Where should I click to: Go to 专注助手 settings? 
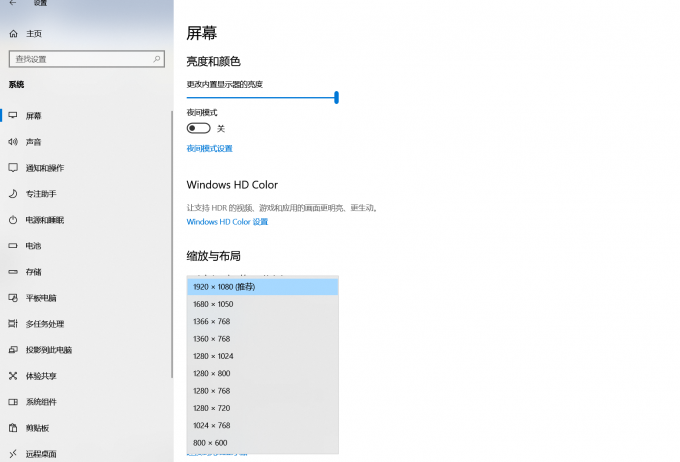41,194
